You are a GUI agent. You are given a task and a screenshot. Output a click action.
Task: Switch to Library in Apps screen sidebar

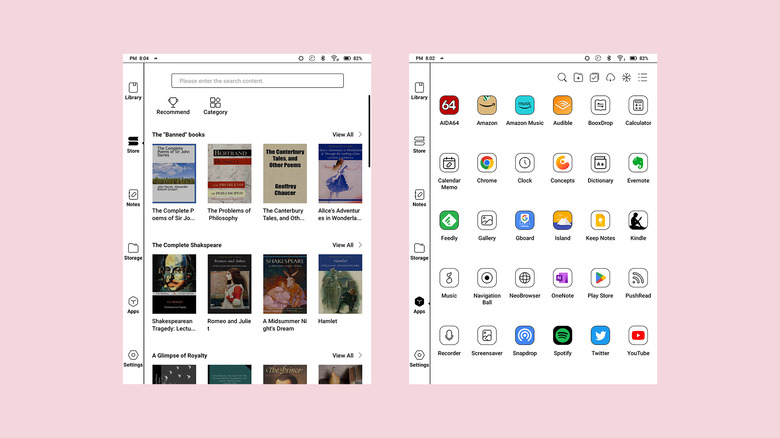tap(419, 91)
